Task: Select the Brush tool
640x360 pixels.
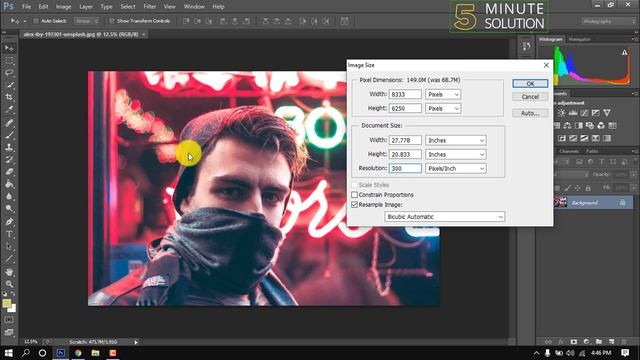Action: click(9, 135)
